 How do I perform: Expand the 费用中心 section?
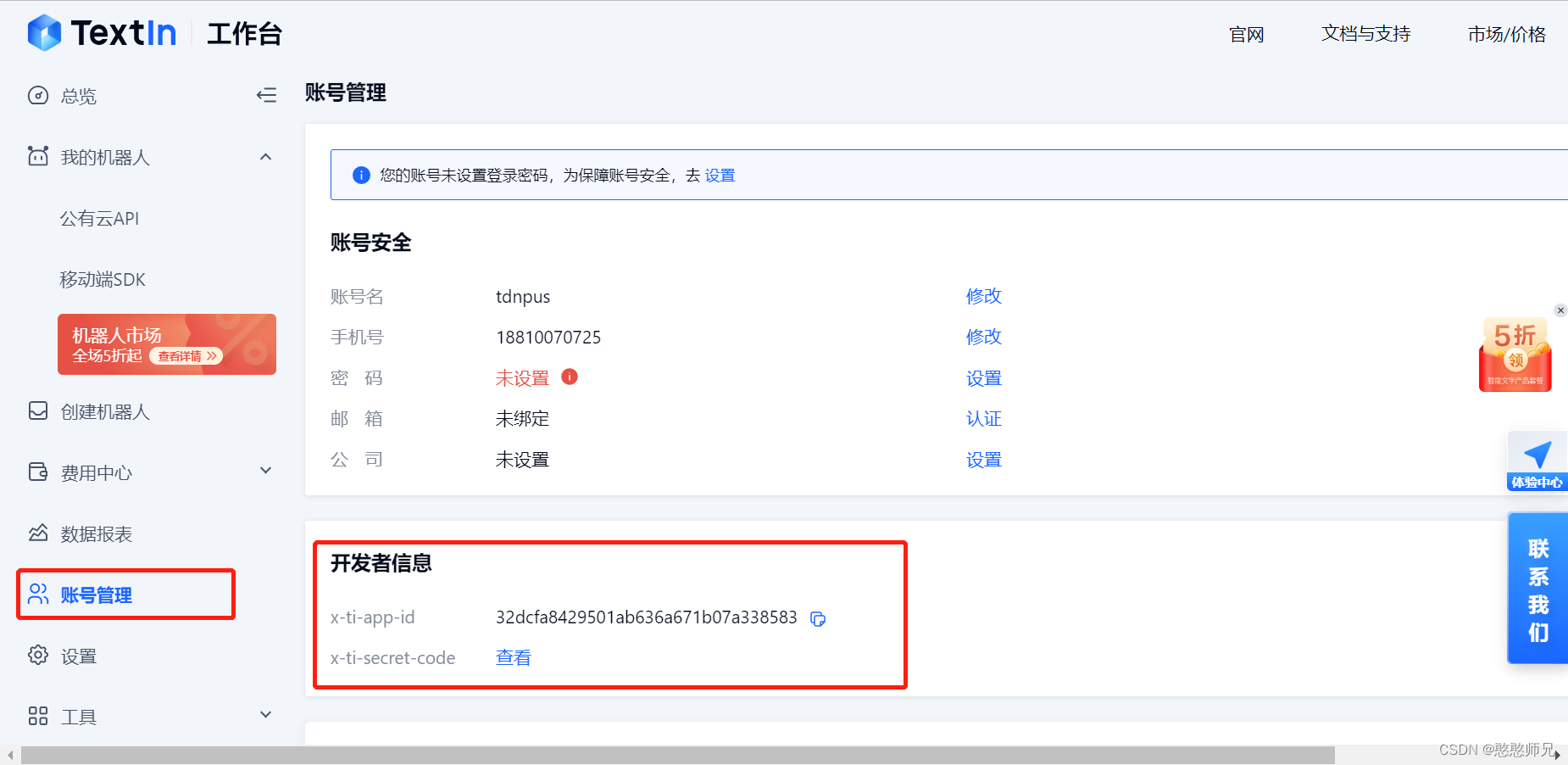pos(265,470)
